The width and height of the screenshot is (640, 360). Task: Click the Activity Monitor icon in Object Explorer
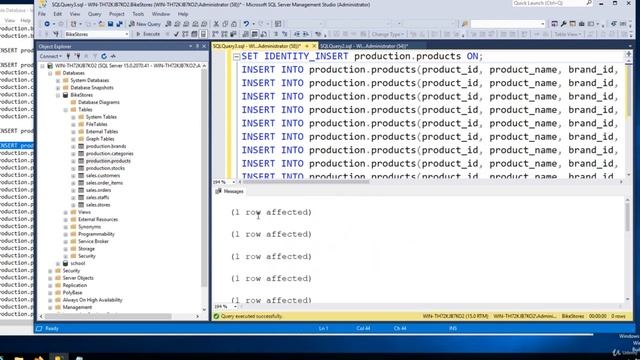click(x=113, y=56)
